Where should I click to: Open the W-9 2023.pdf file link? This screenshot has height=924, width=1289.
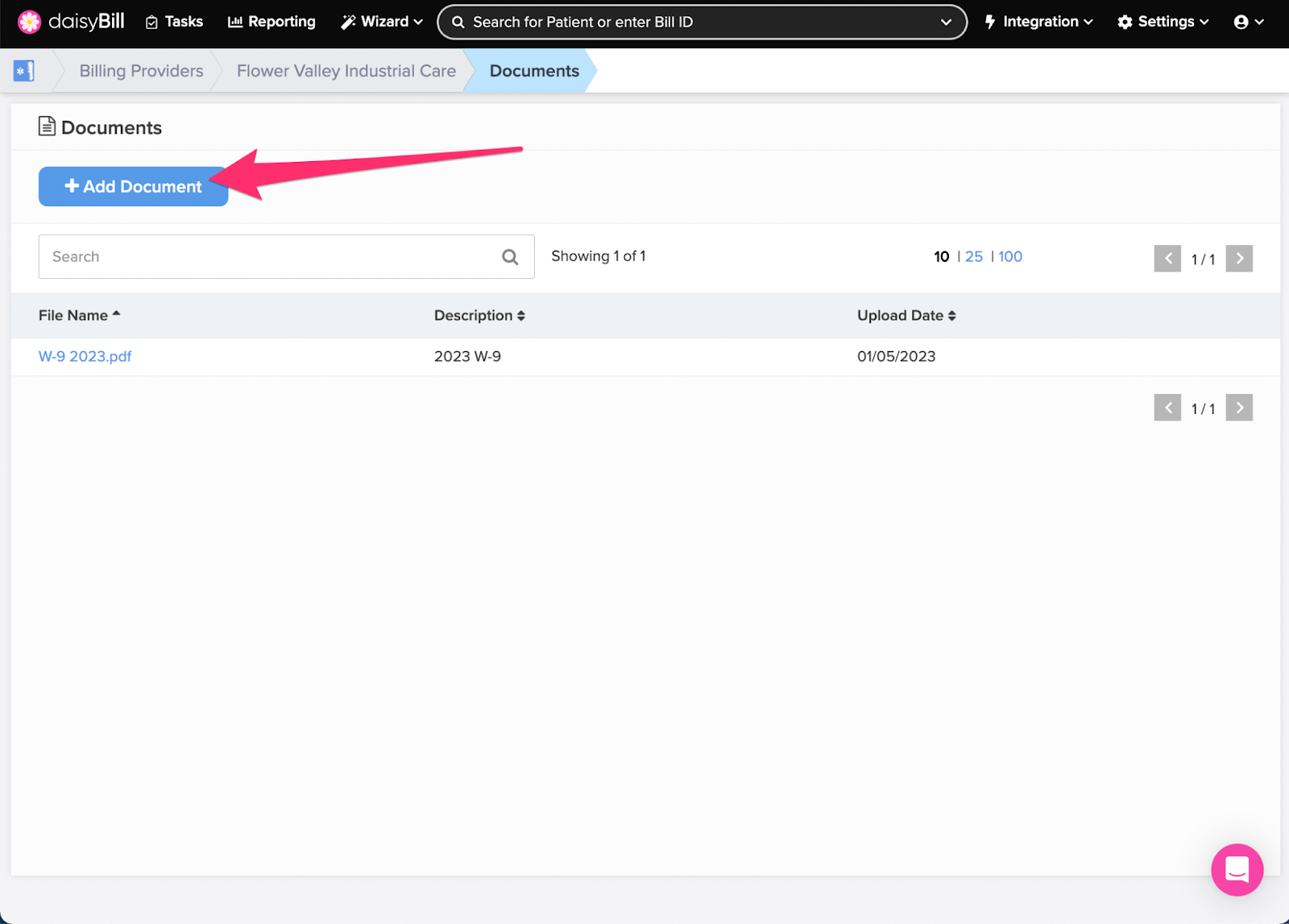pos(85,357)
